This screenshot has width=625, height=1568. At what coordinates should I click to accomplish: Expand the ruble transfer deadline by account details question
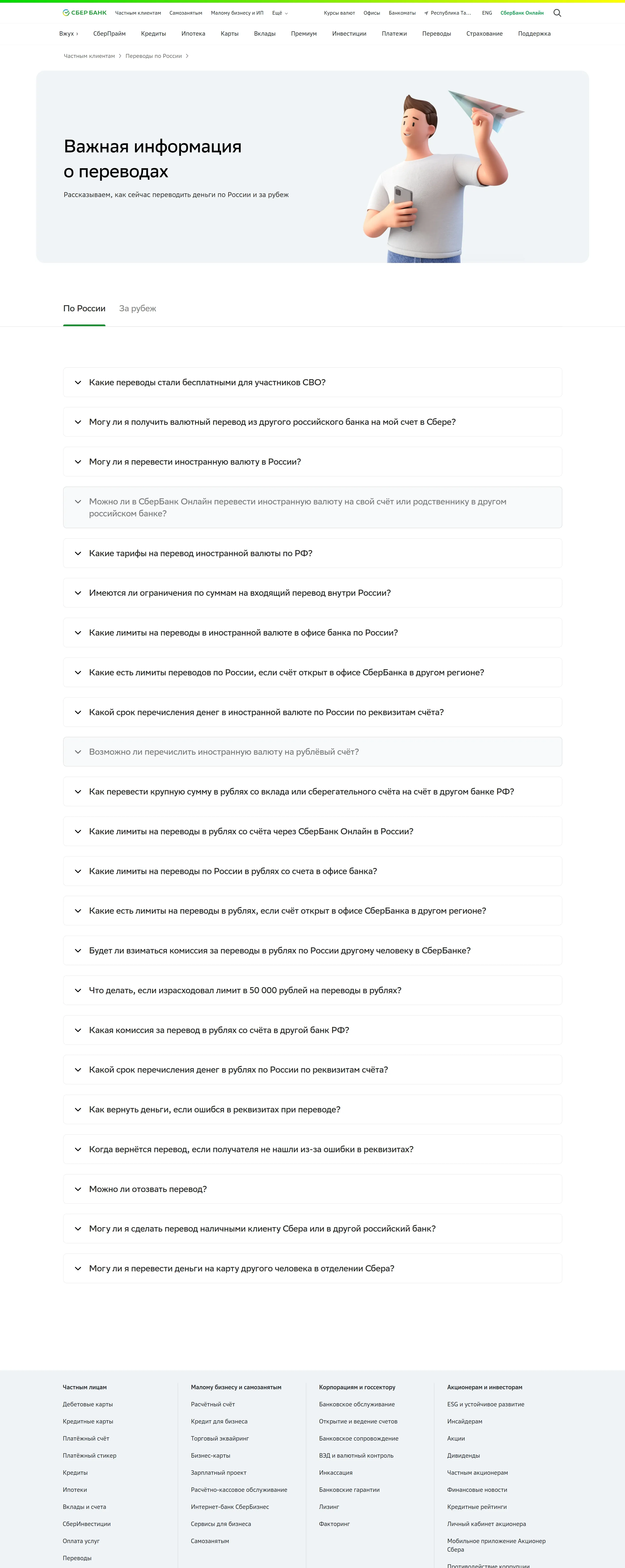click(x=238, y=1069)
